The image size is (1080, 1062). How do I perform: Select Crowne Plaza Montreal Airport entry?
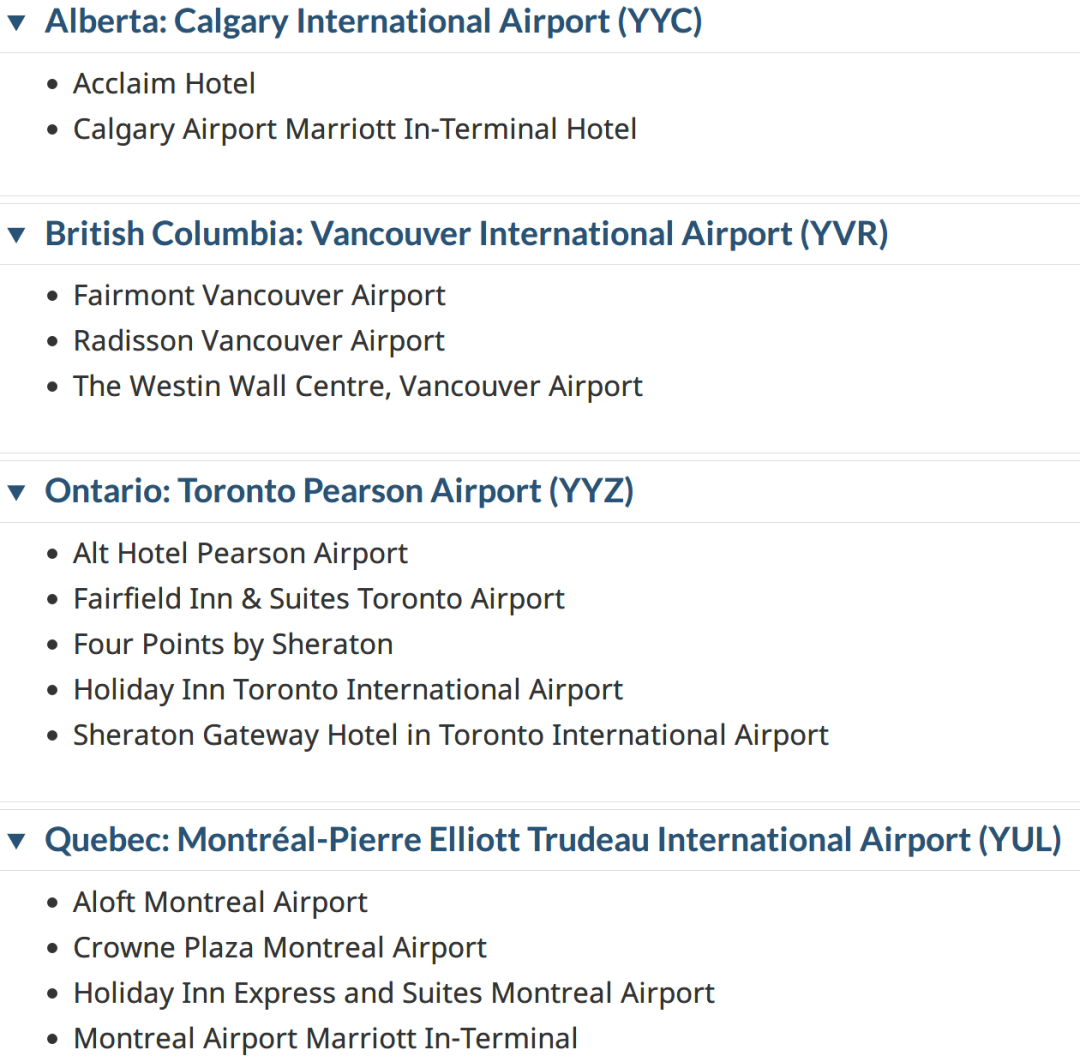coord(280,948)
